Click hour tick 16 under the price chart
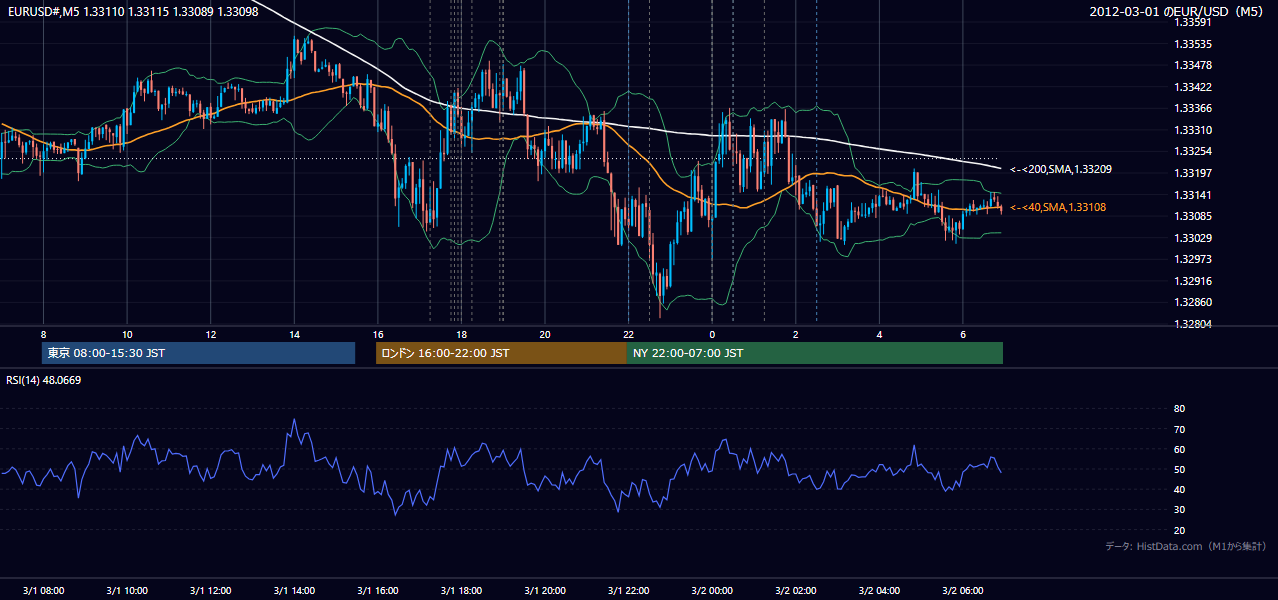Image resolution: width=1278 pixels, height=600 pixels. tap(377, 334)
